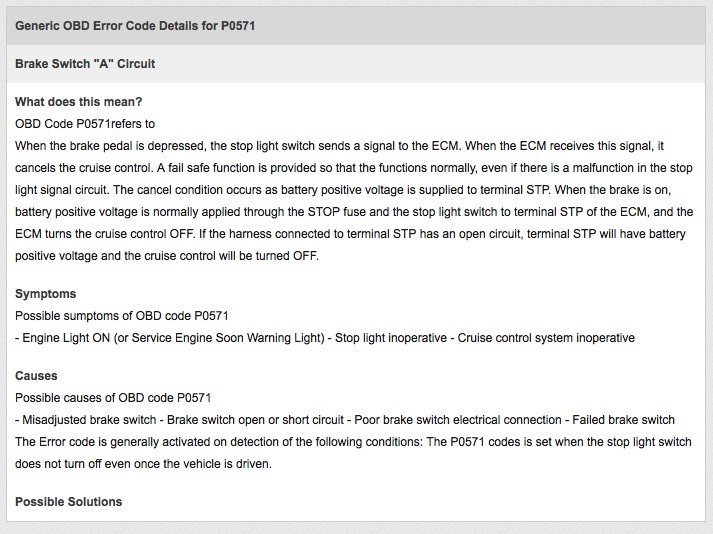This screenshot has width=713, height=534.
Task: Click "Possible causes of OBD code P0571" text
Action: click(113, 398)
